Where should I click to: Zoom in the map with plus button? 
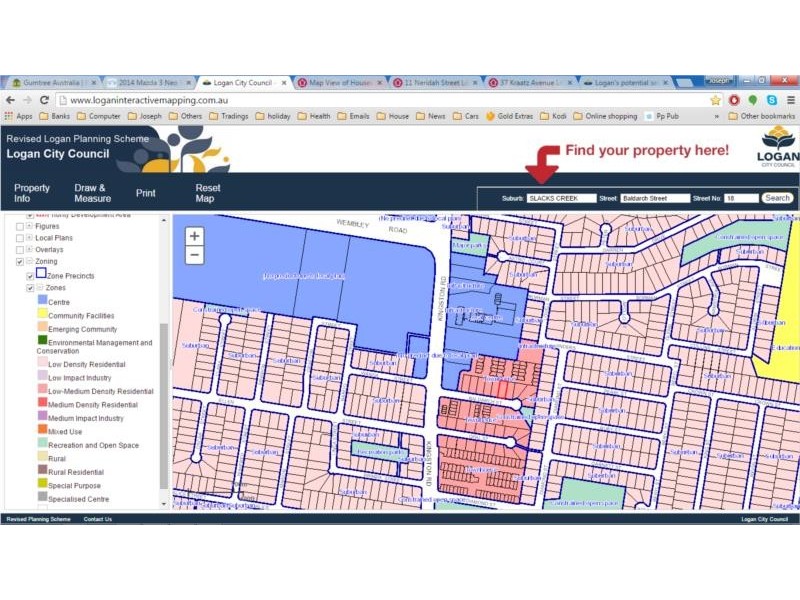pos(194,236)
